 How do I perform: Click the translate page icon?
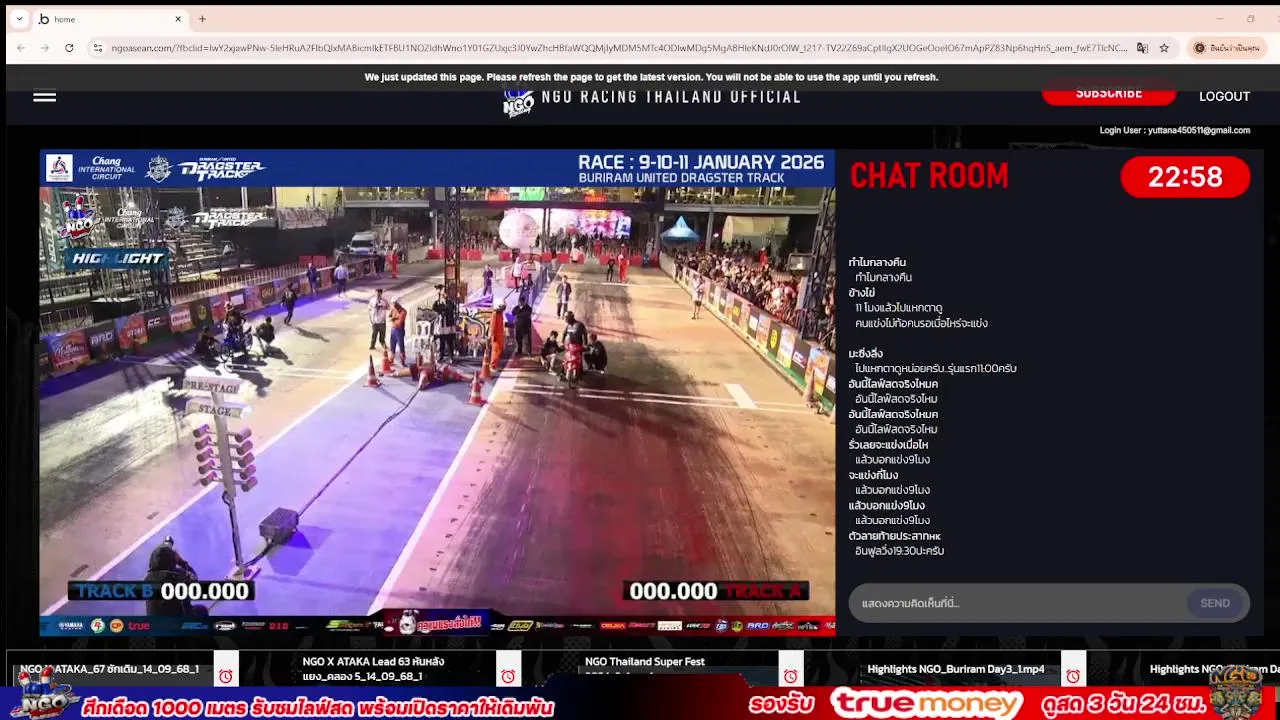point(1142,48)
